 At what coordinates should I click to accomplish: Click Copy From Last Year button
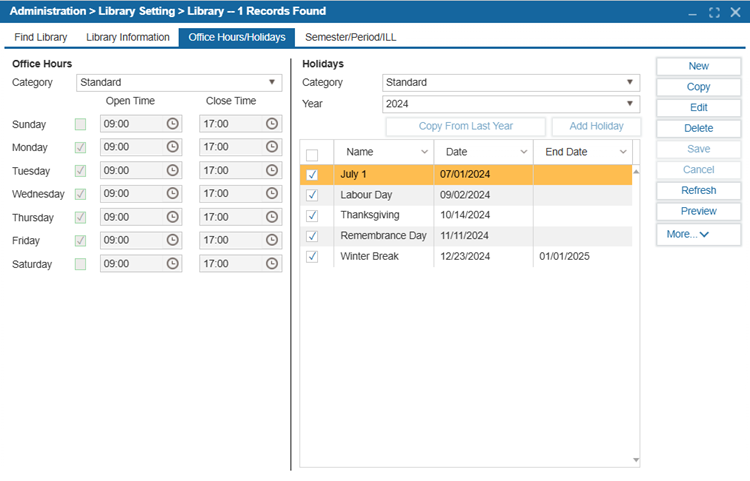click(465, 126)
